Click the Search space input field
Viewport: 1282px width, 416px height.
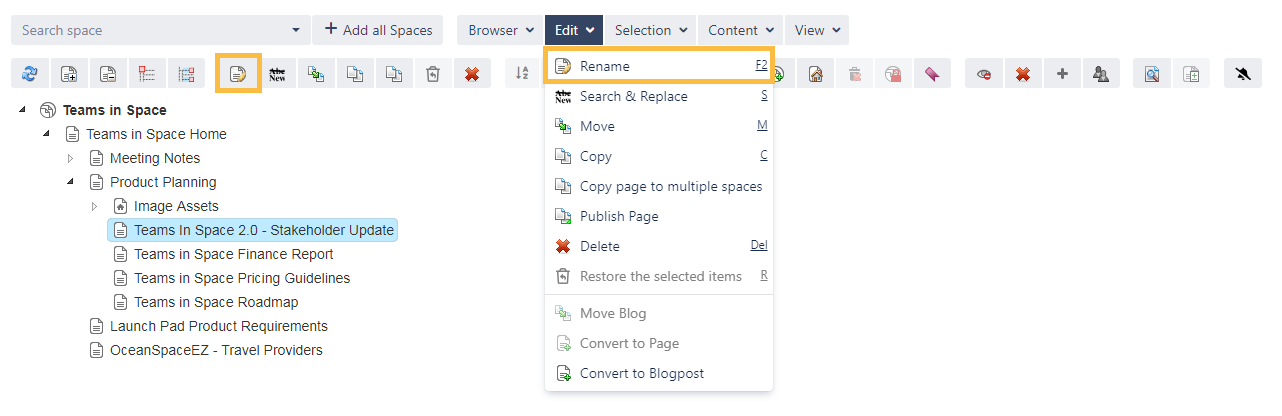(150, 30)
